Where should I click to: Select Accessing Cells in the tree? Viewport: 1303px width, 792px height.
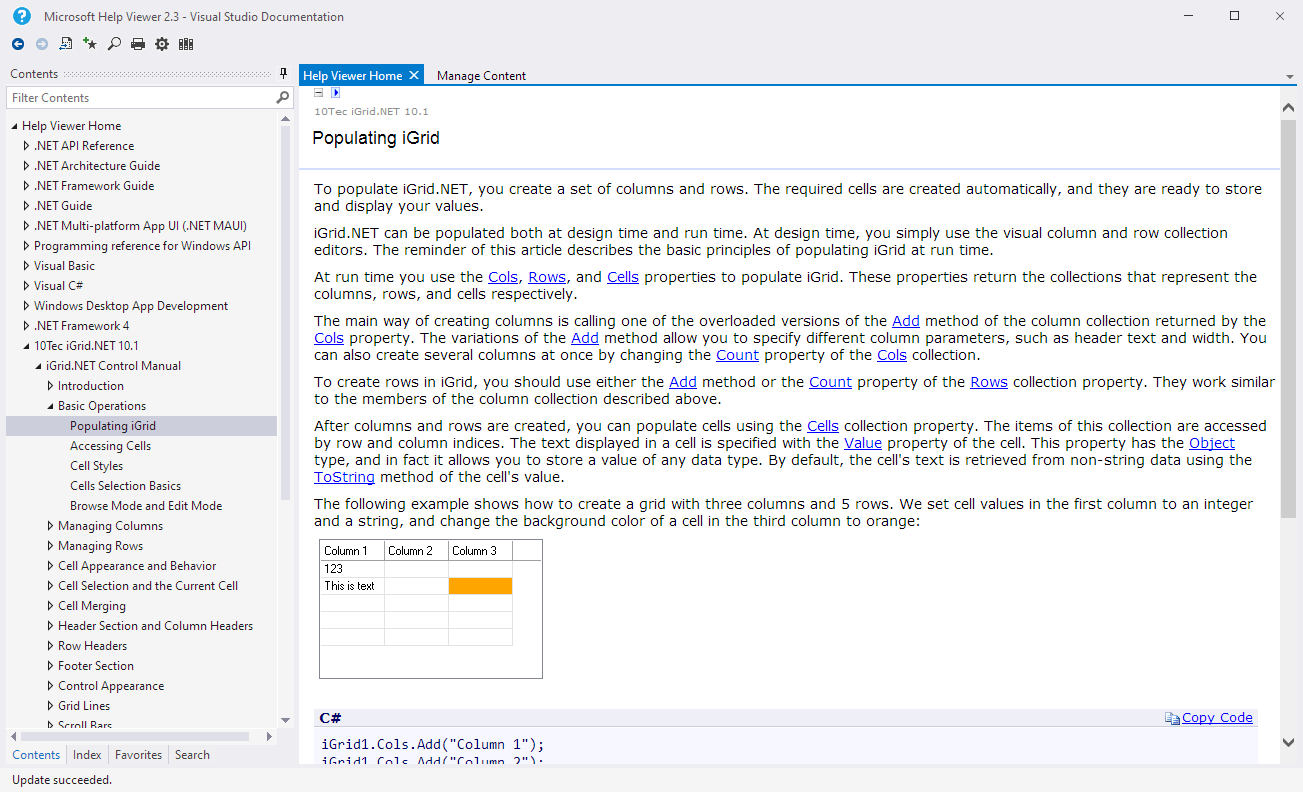110,446
